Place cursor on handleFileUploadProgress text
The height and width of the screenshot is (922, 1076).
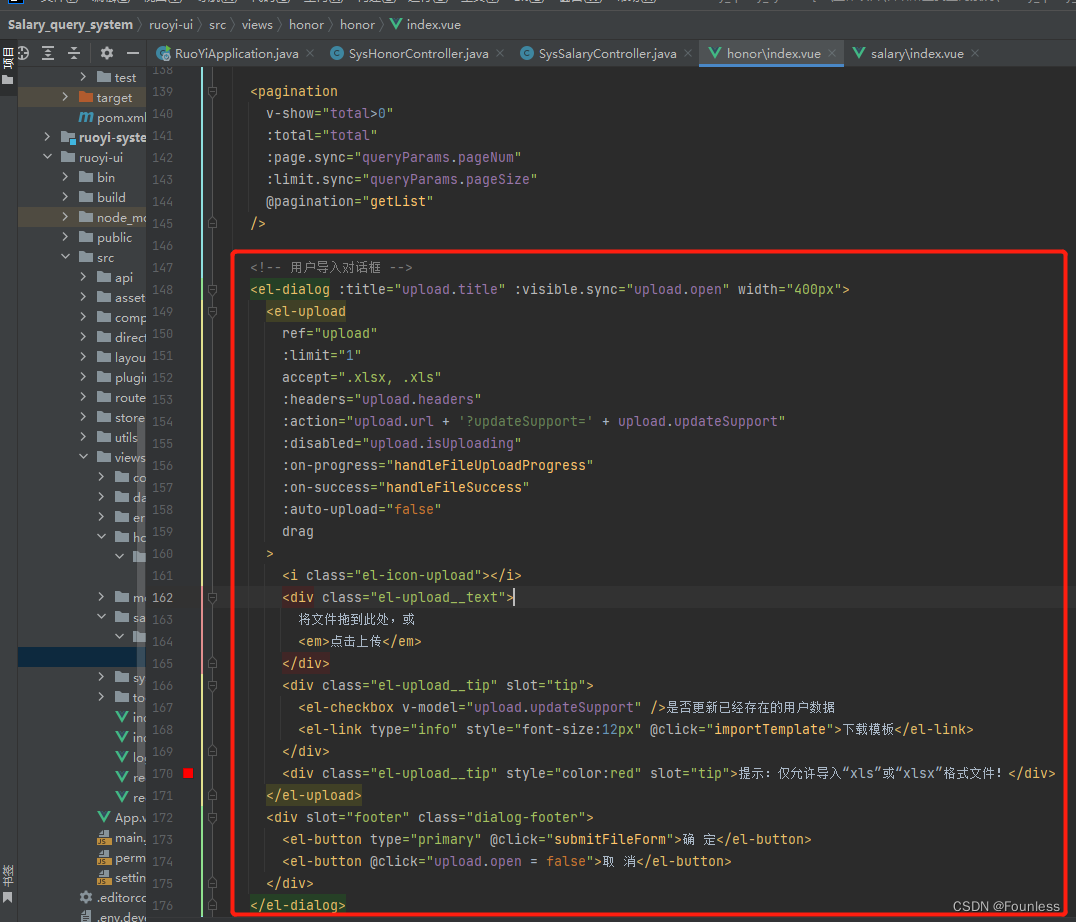(x=490, y=465)
